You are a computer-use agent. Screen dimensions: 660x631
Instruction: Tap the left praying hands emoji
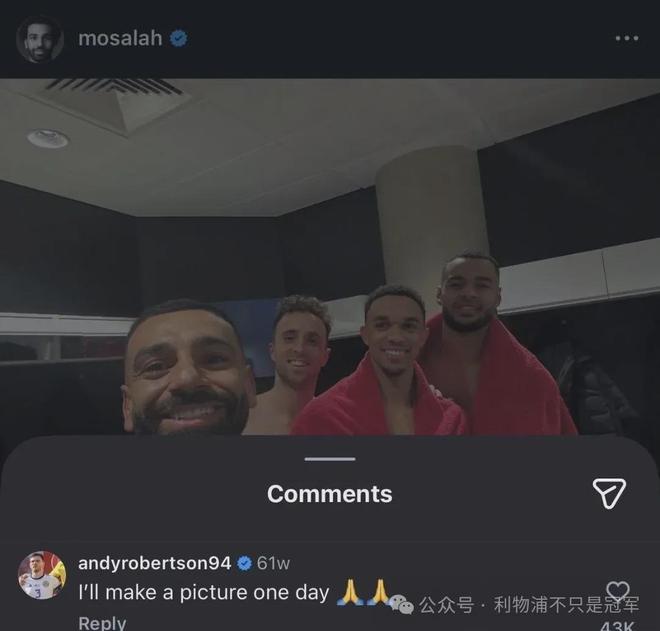click(x=350, y=592)
